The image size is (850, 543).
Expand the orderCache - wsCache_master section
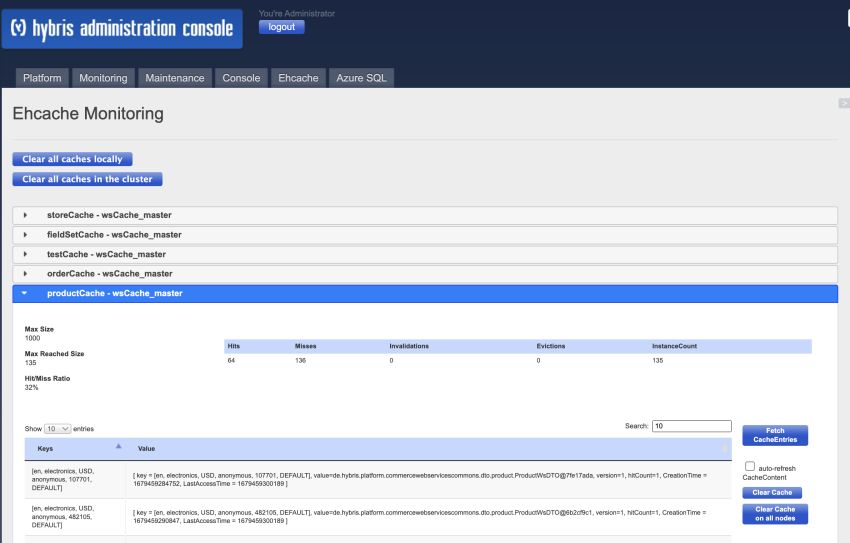point(425,274)
